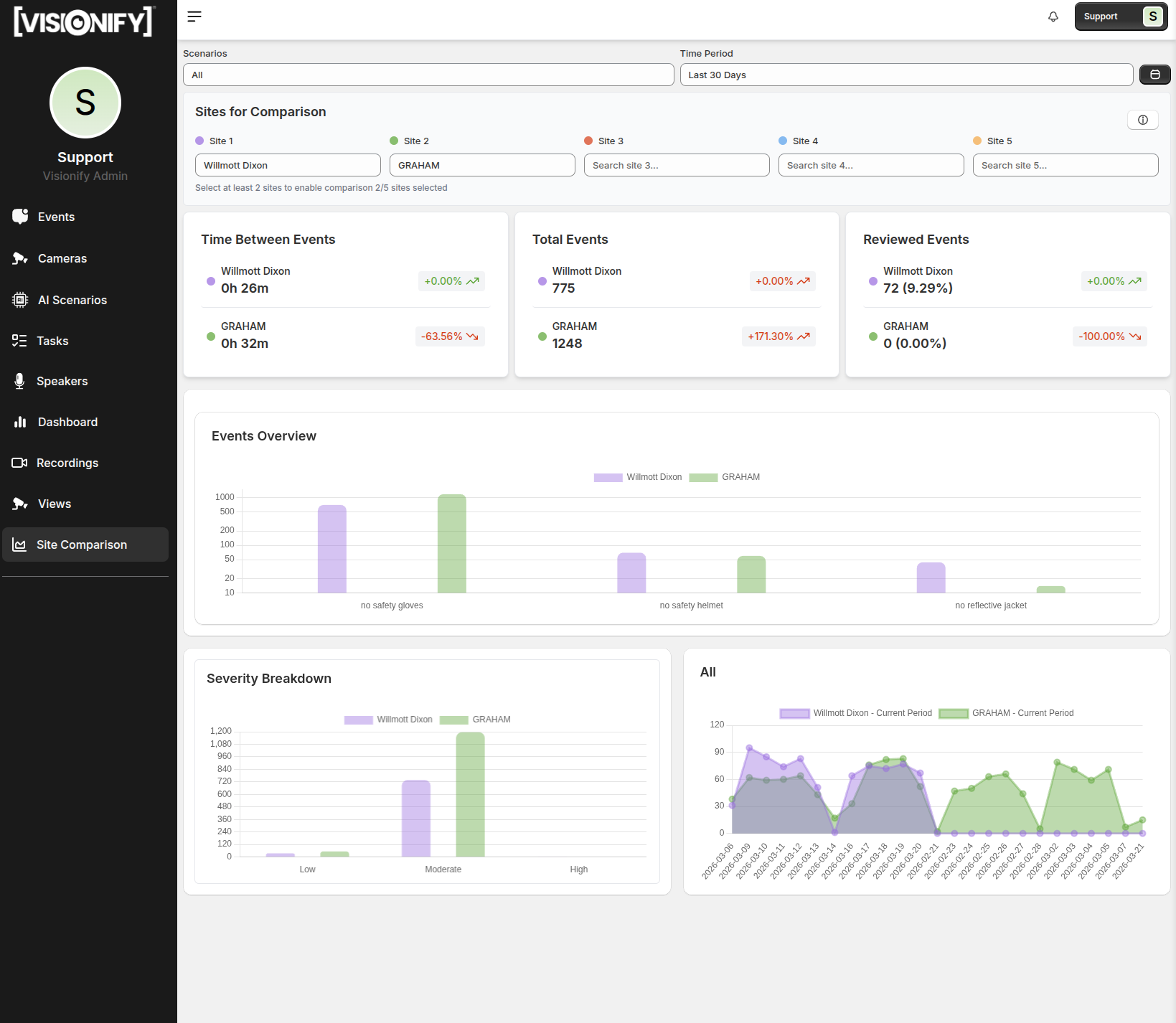Click the calendar icon button beside Time Period

click(x=1154, y=75)
